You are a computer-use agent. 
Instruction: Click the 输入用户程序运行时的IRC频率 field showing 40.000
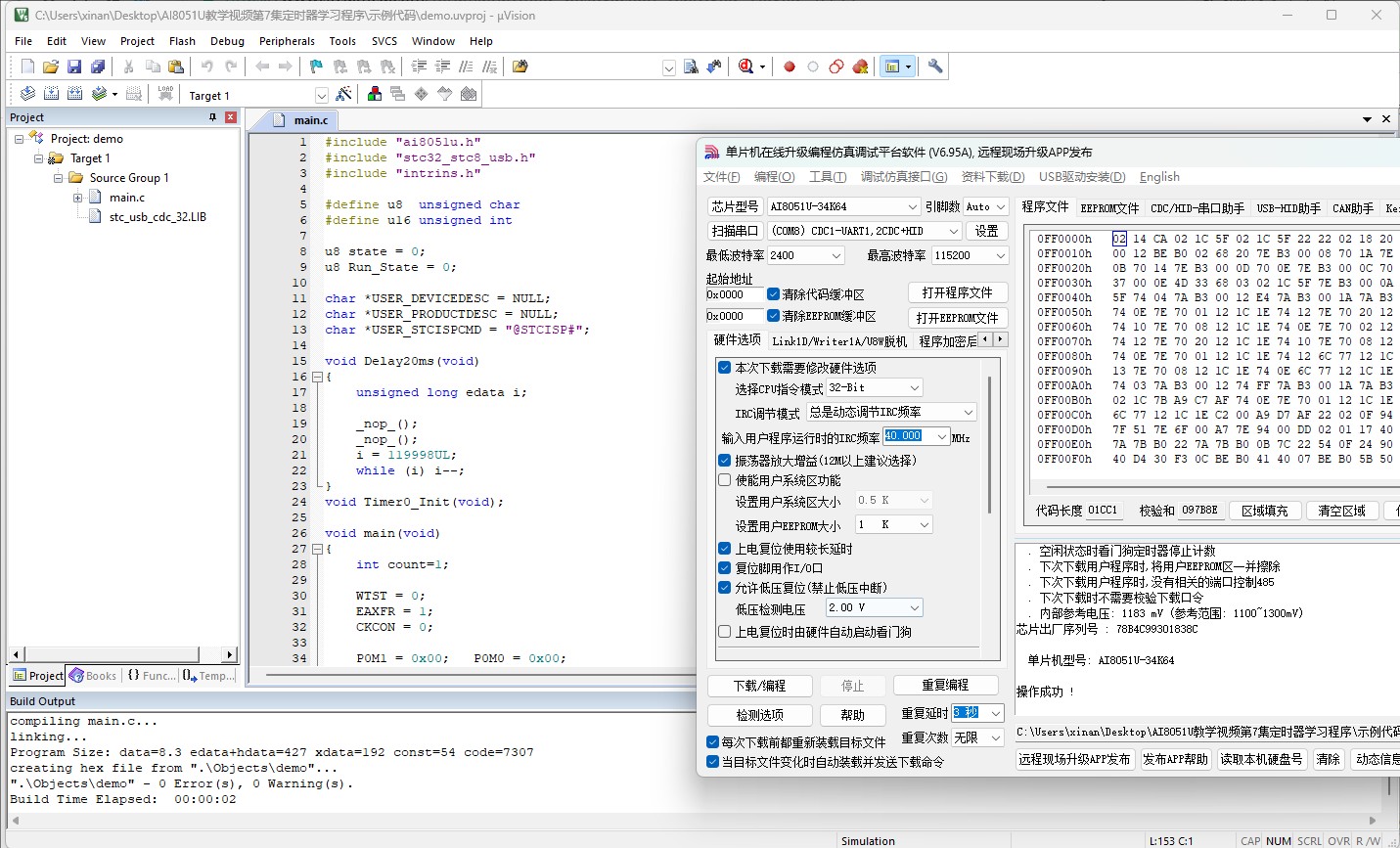click(x=917, y=436)
